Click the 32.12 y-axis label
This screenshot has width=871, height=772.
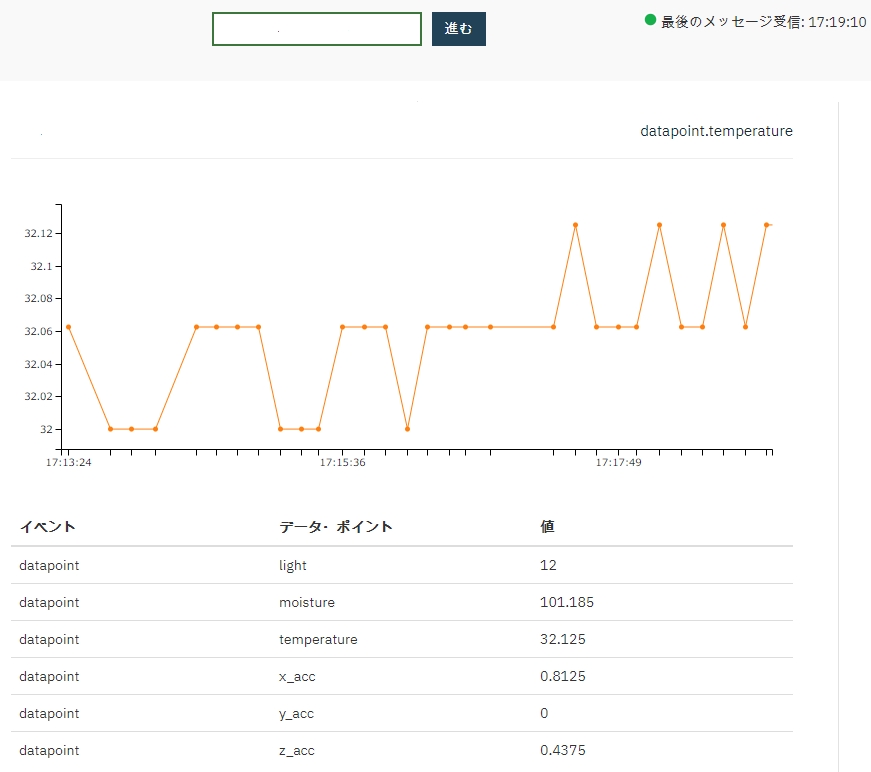tap(38, 233)
